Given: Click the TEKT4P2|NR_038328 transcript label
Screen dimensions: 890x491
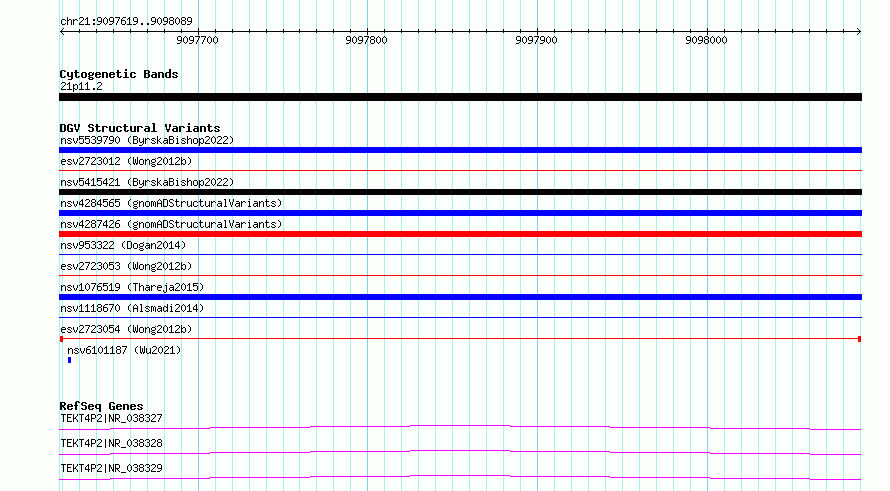Looking at the screenshot, I should [111, 443].
